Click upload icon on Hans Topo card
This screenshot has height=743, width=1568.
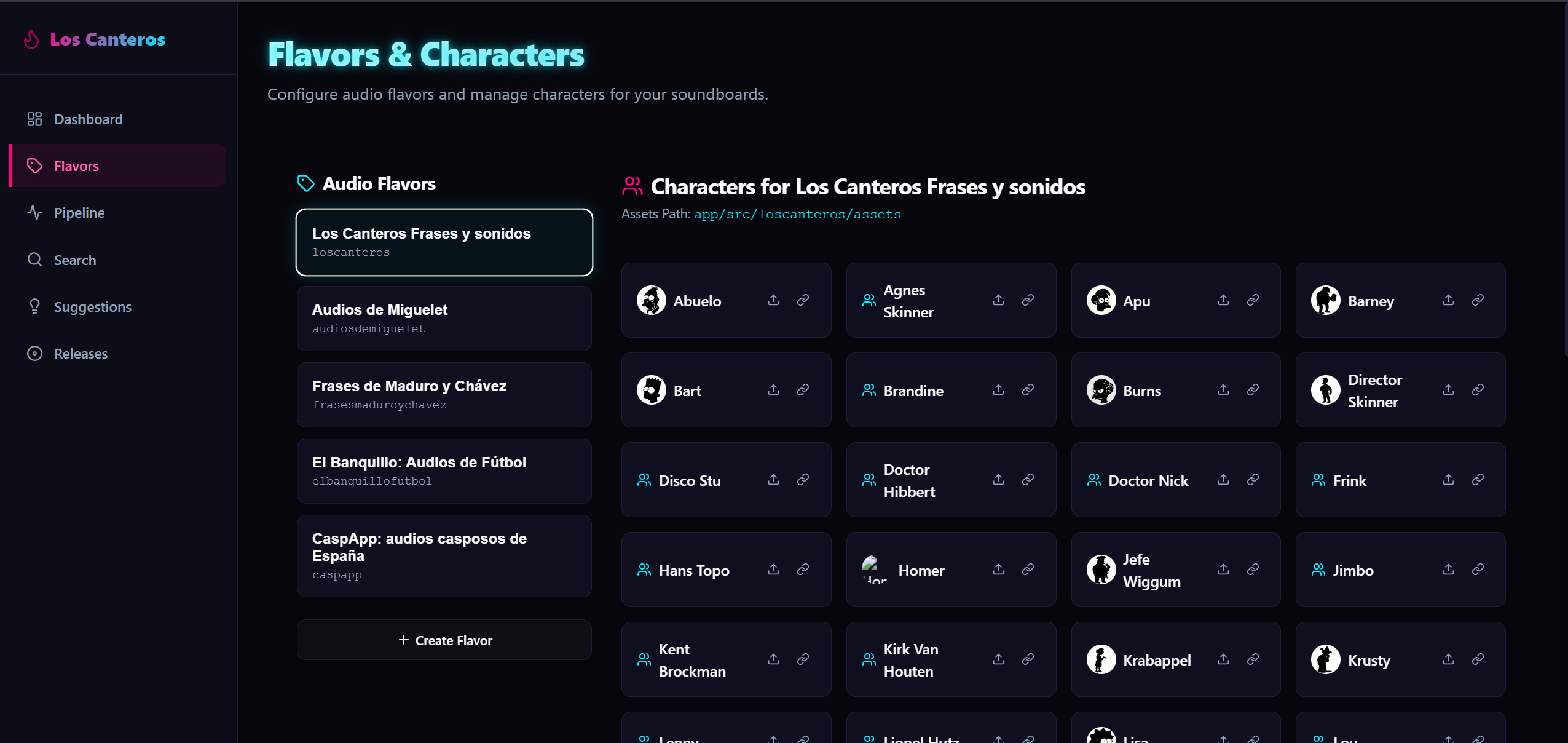click(x=773, y=569)
